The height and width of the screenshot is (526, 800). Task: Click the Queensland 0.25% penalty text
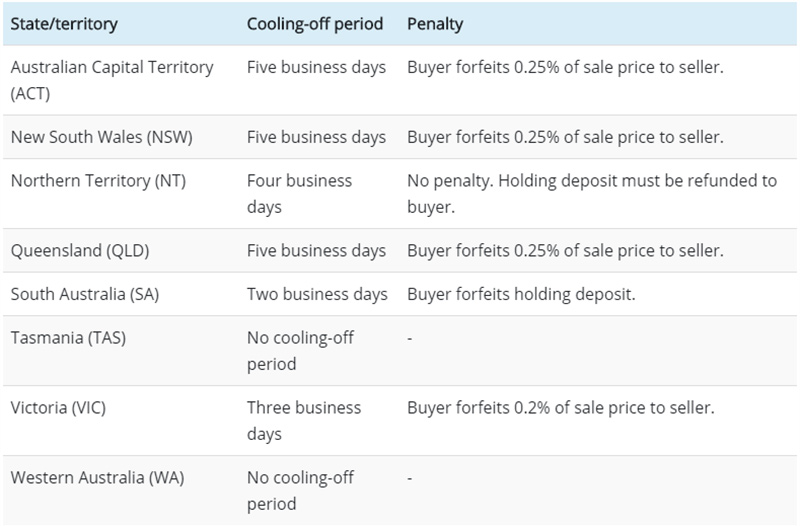click(565, 250)
